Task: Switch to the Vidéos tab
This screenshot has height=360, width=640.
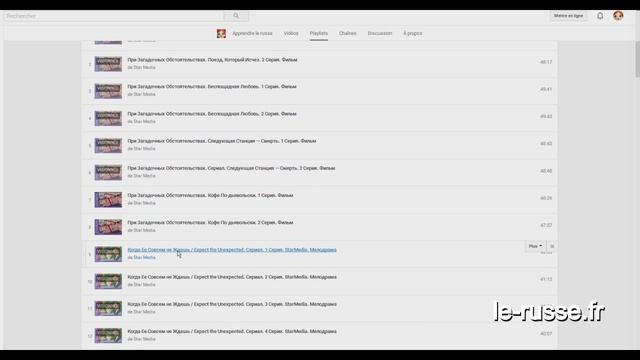Action: pyautogui.click(x=291, y=33)
